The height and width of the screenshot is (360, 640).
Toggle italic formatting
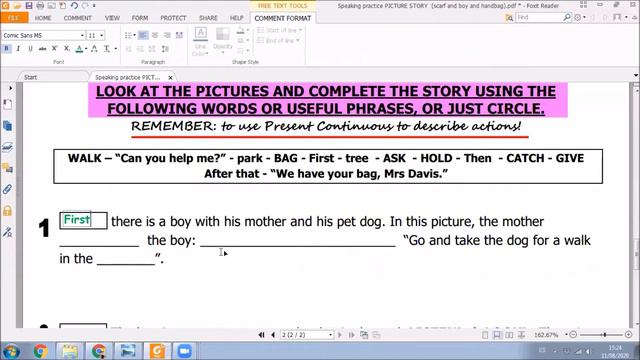click(x=18, y=49)
